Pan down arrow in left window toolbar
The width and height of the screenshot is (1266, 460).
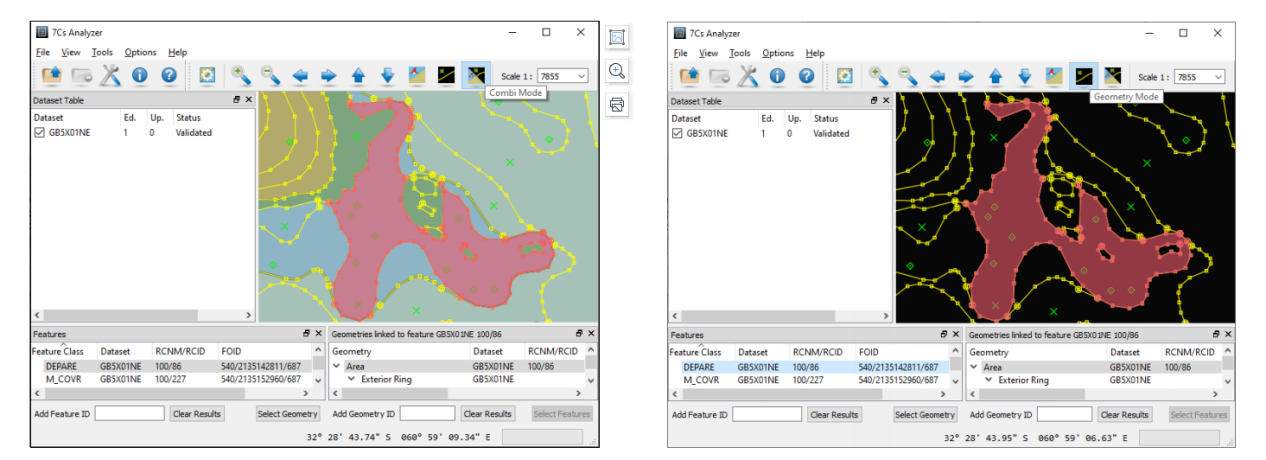387,75
